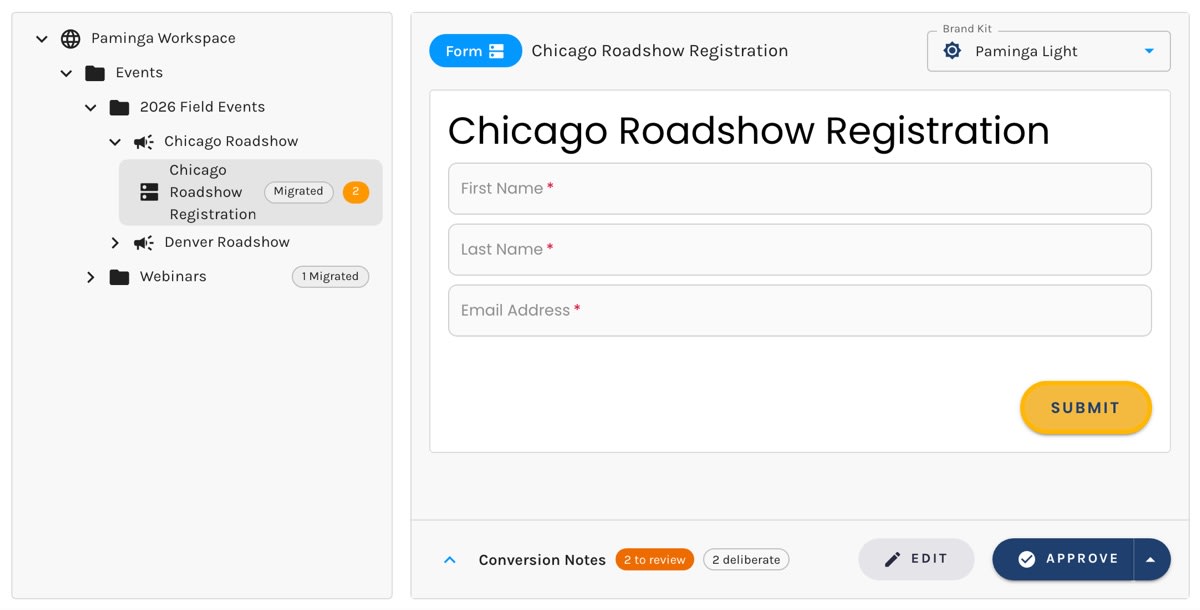Select the Paminga Workspace label
1200x610 pixels.
163,39
